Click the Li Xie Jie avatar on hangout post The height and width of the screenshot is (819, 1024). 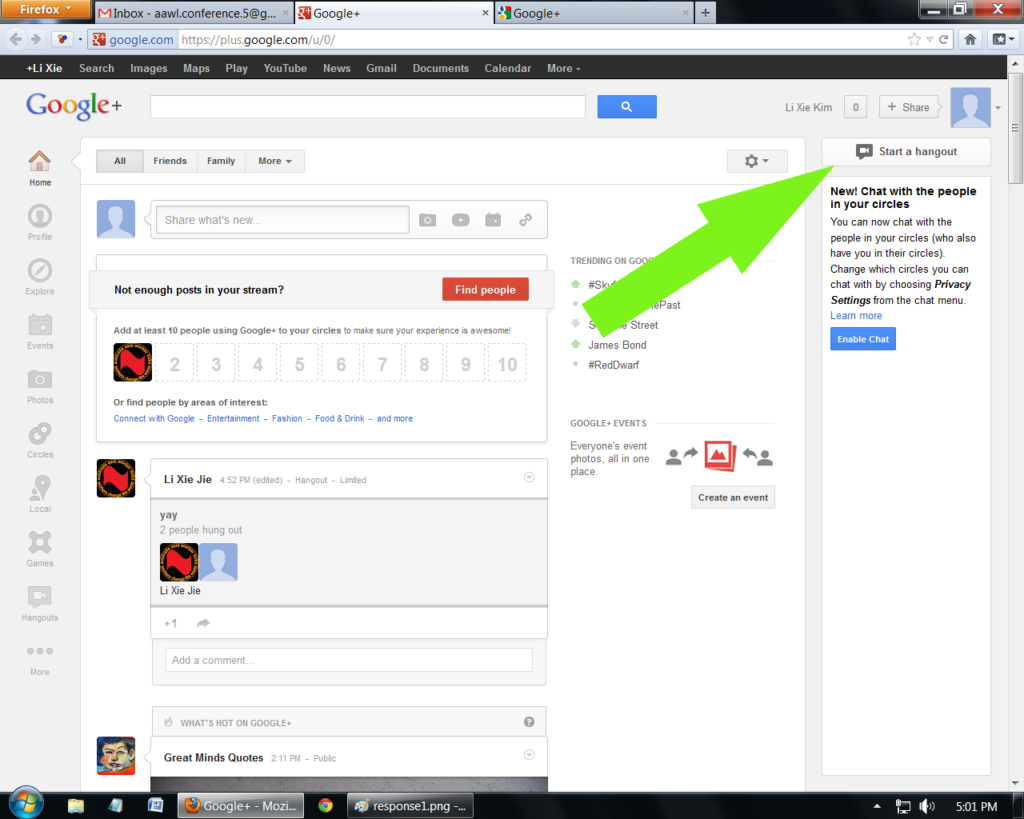click(116, 478)
